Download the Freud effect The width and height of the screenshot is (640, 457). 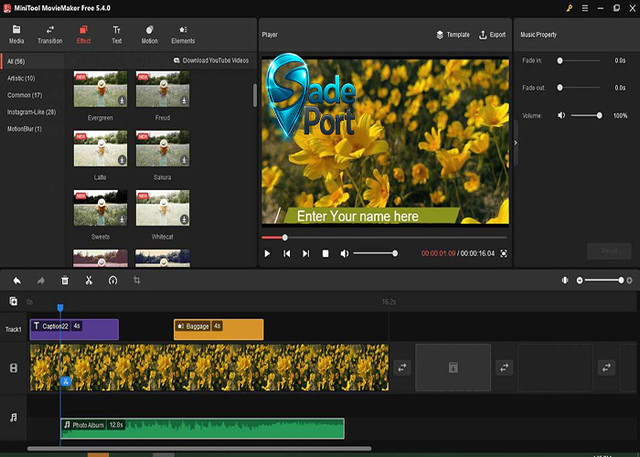(x=184, y=101)
